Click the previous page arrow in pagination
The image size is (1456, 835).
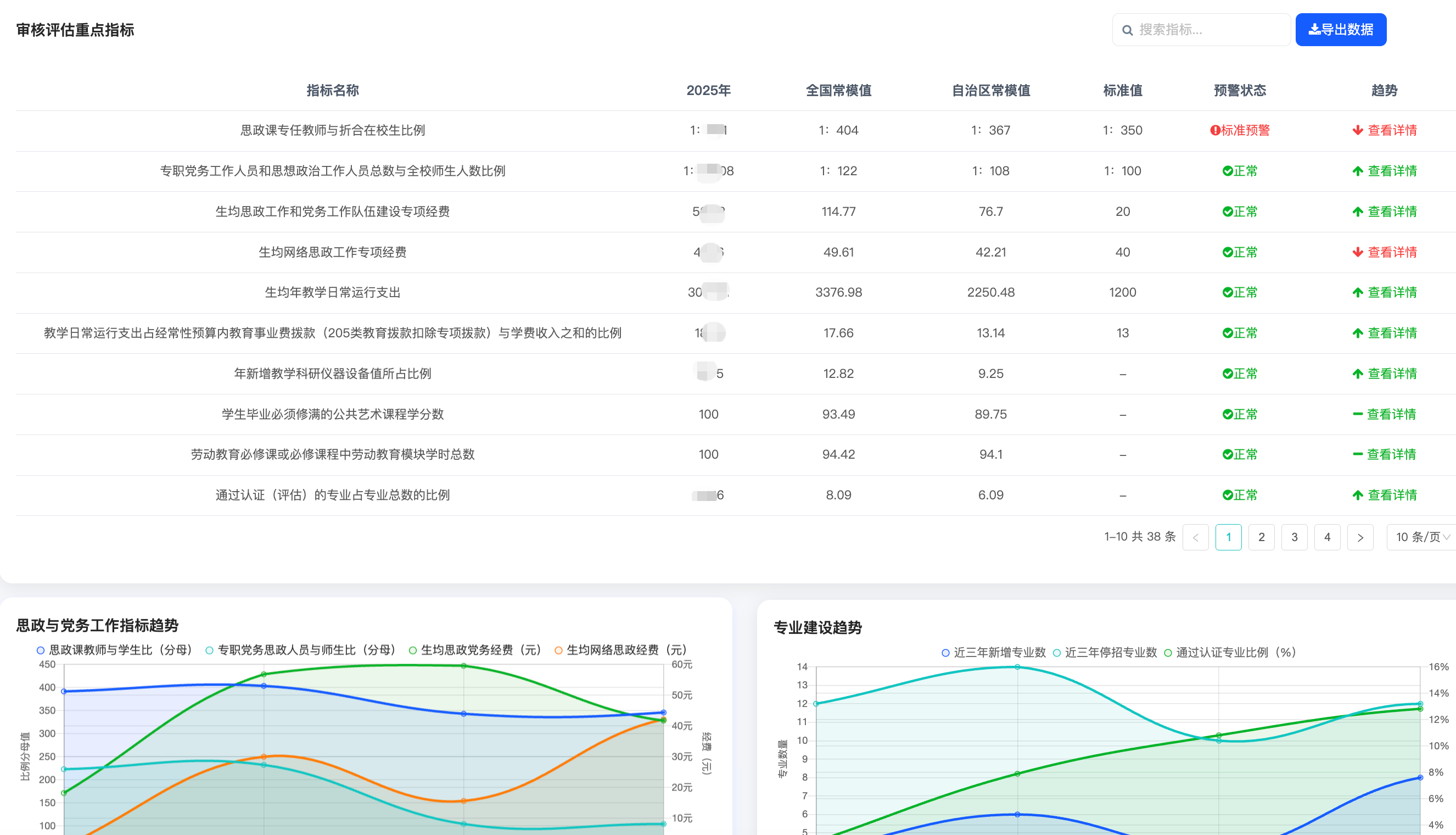click(1195, 537)
